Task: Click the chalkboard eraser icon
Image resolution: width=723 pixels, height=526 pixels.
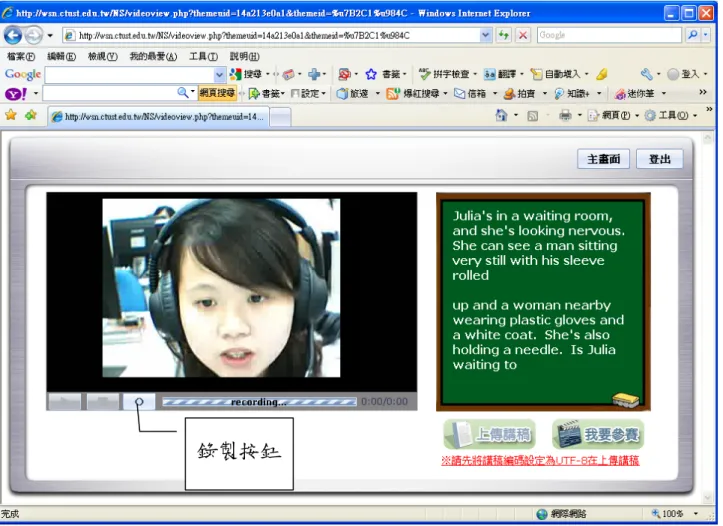Action: tap(626, 400)
